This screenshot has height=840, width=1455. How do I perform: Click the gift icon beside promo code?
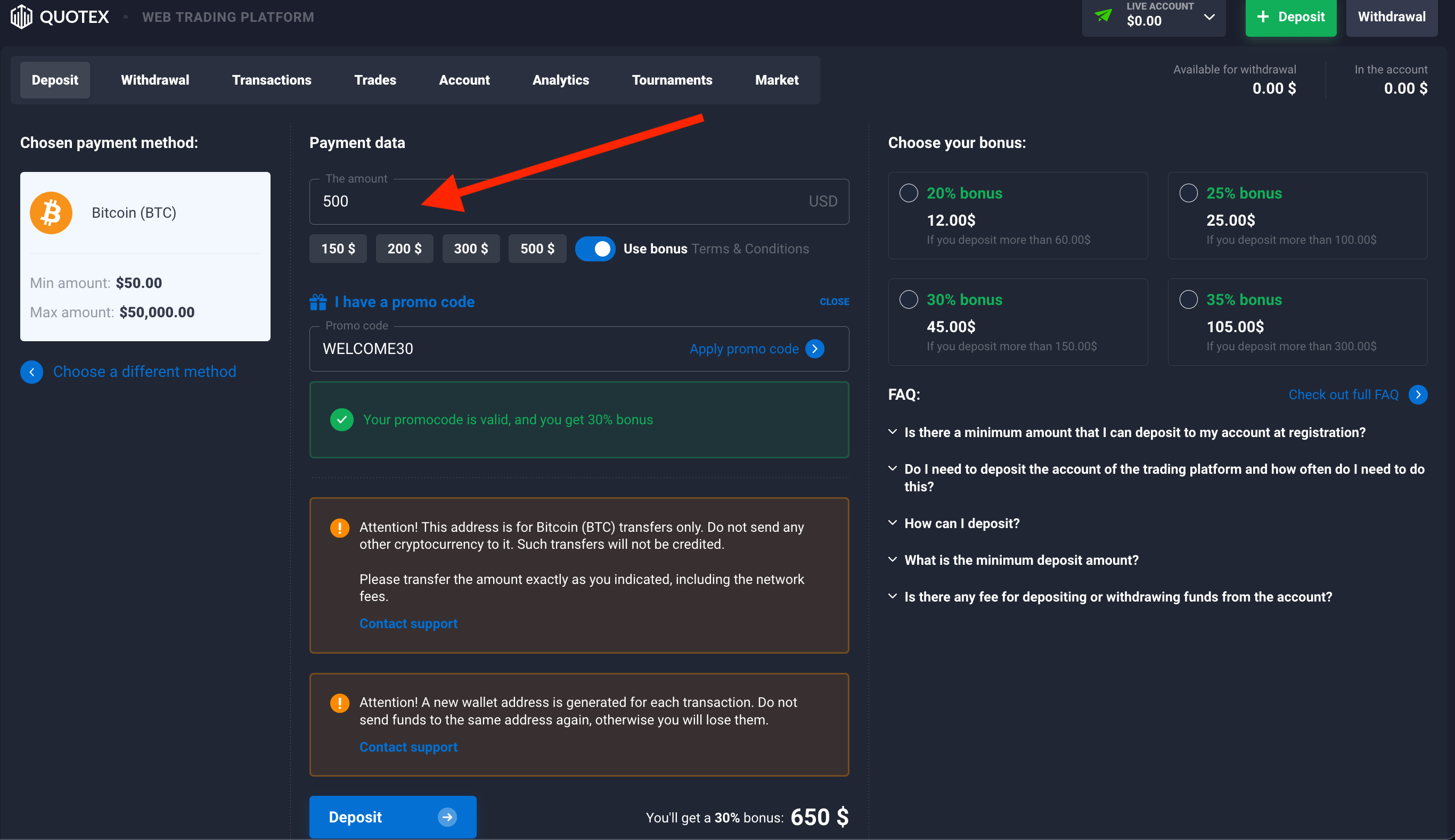pos(318,301)
